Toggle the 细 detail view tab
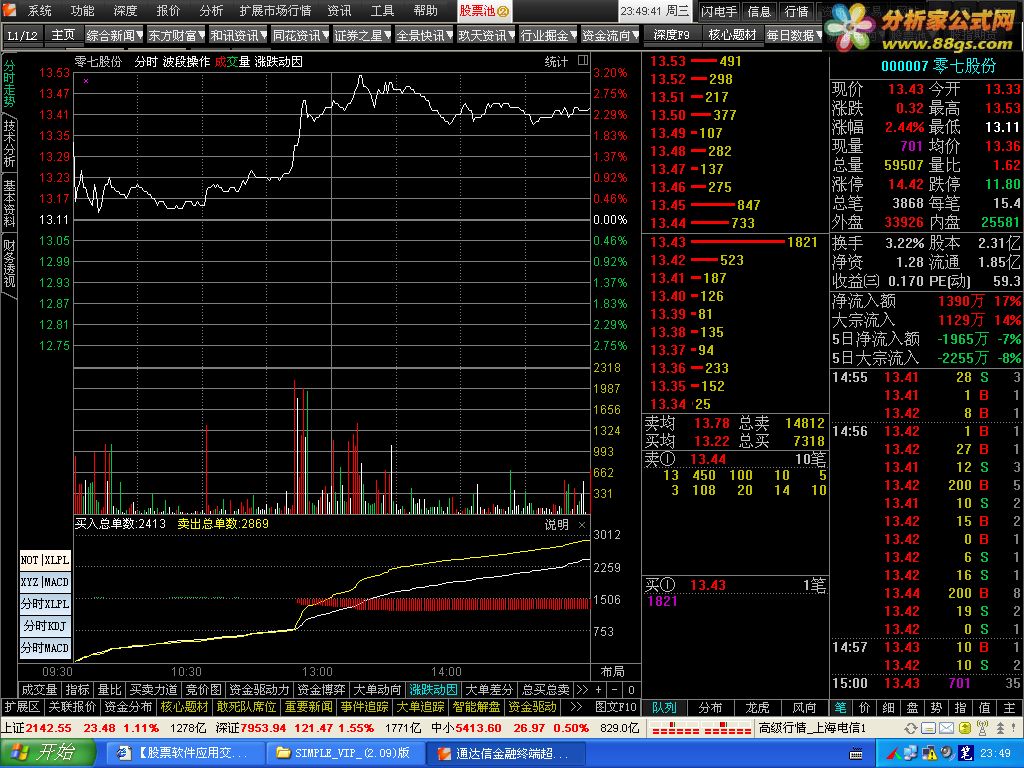This screenshot has height=768, width=1024. click(888, 708)
